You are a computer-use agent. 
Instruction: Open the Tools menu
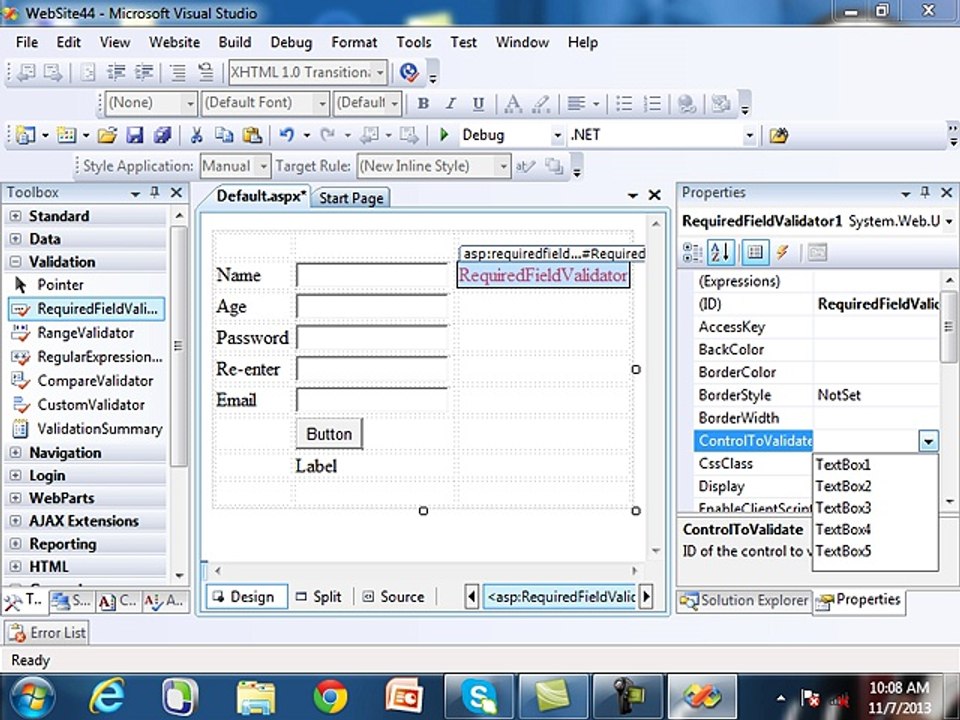point(413,42)
